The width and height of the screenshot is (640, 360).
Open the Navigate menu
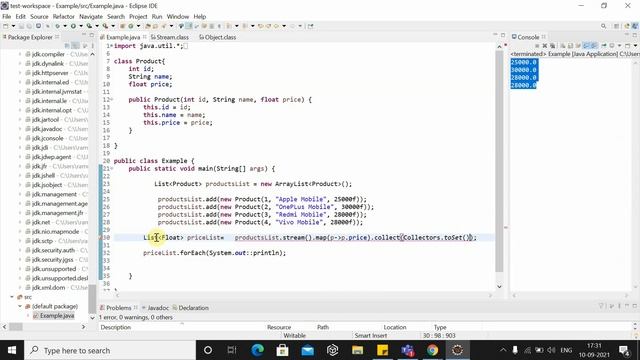pyautogui.click(x=91, y=16)
